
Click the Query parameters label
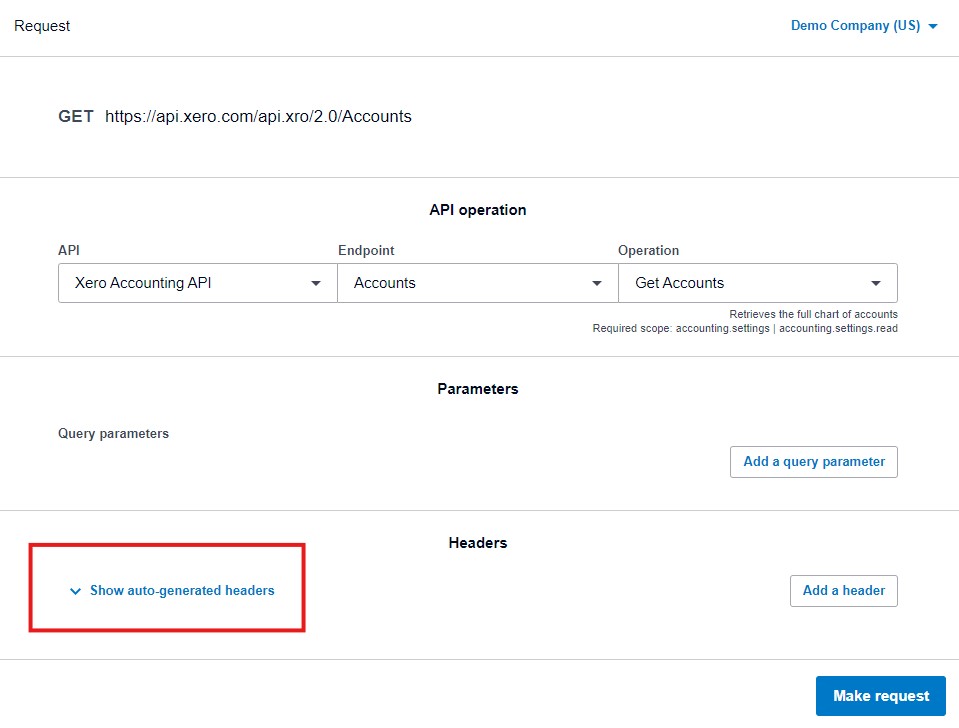113,434
